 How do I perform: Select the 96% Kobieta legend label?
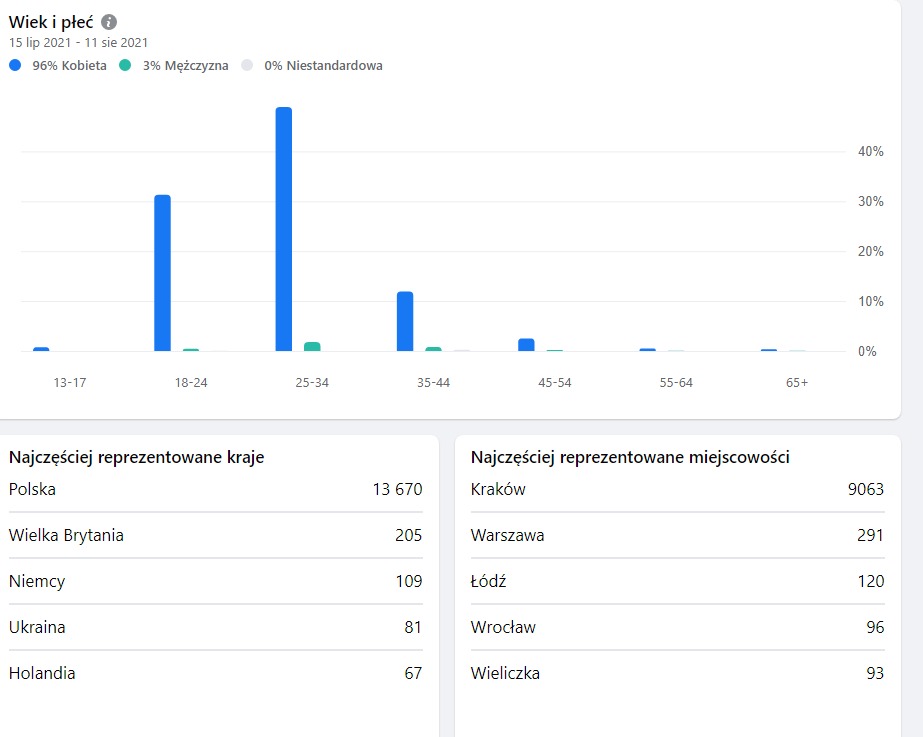(69, 65)
